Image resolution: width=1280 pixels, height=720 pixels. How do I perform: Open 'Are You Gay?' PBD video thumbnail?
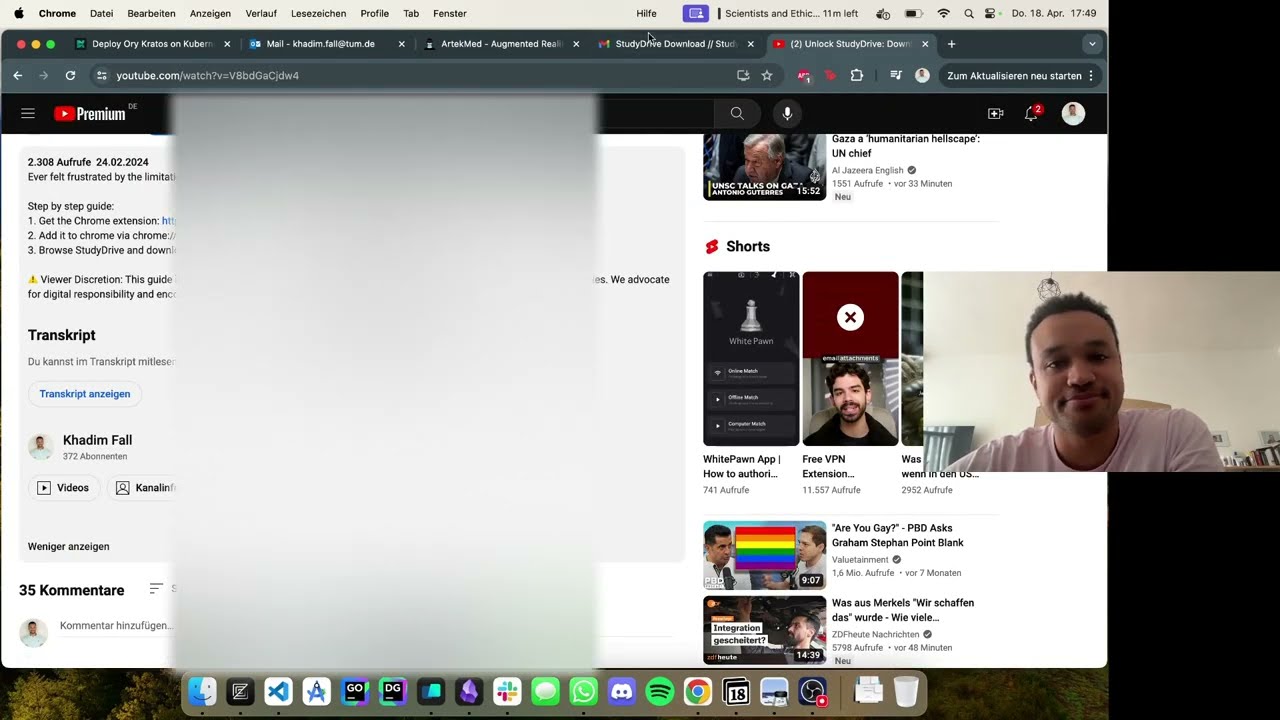(x=765, y=555)
